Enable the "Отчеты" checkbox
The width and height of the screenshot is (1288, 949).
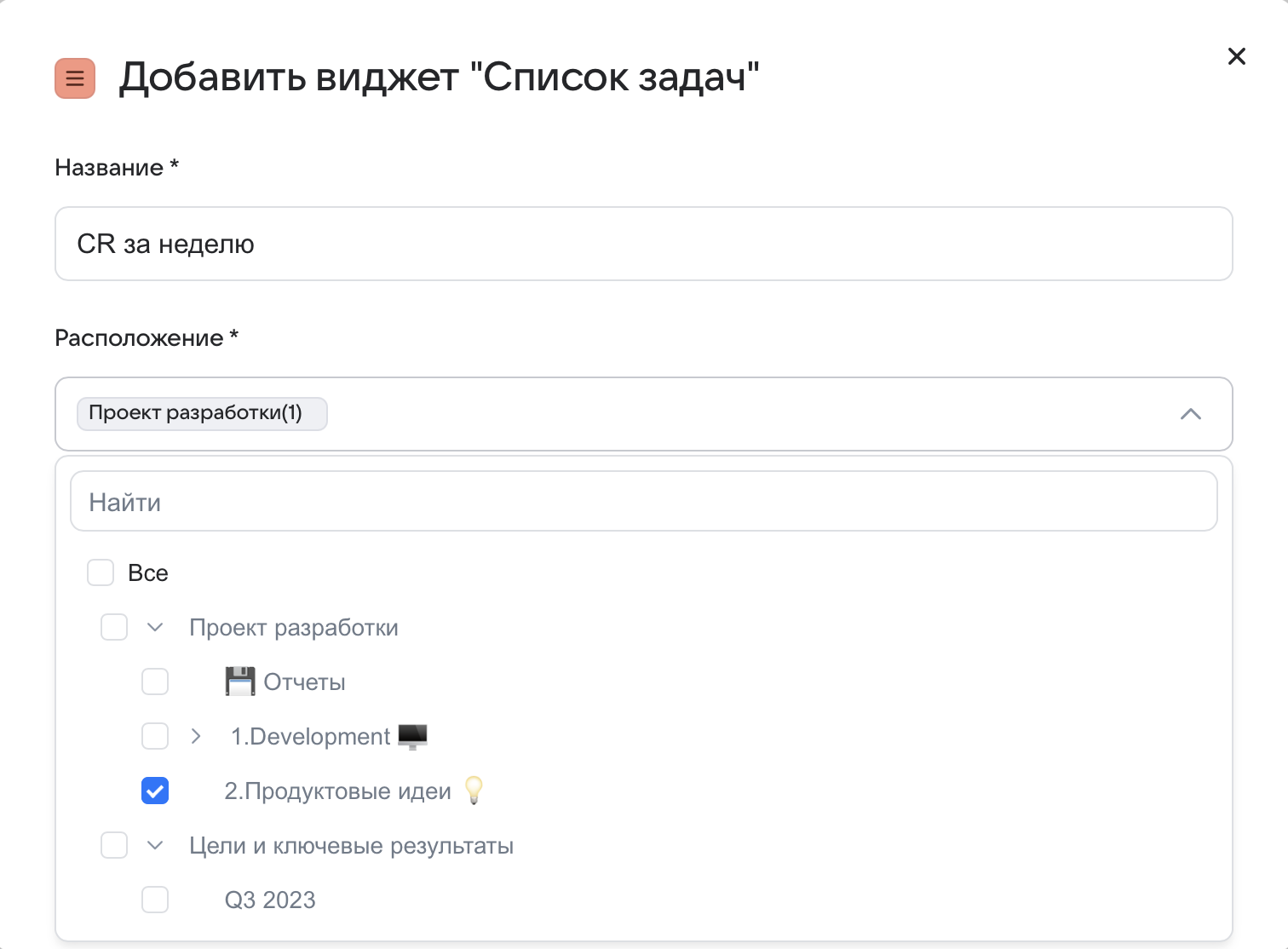pos(155,682)
